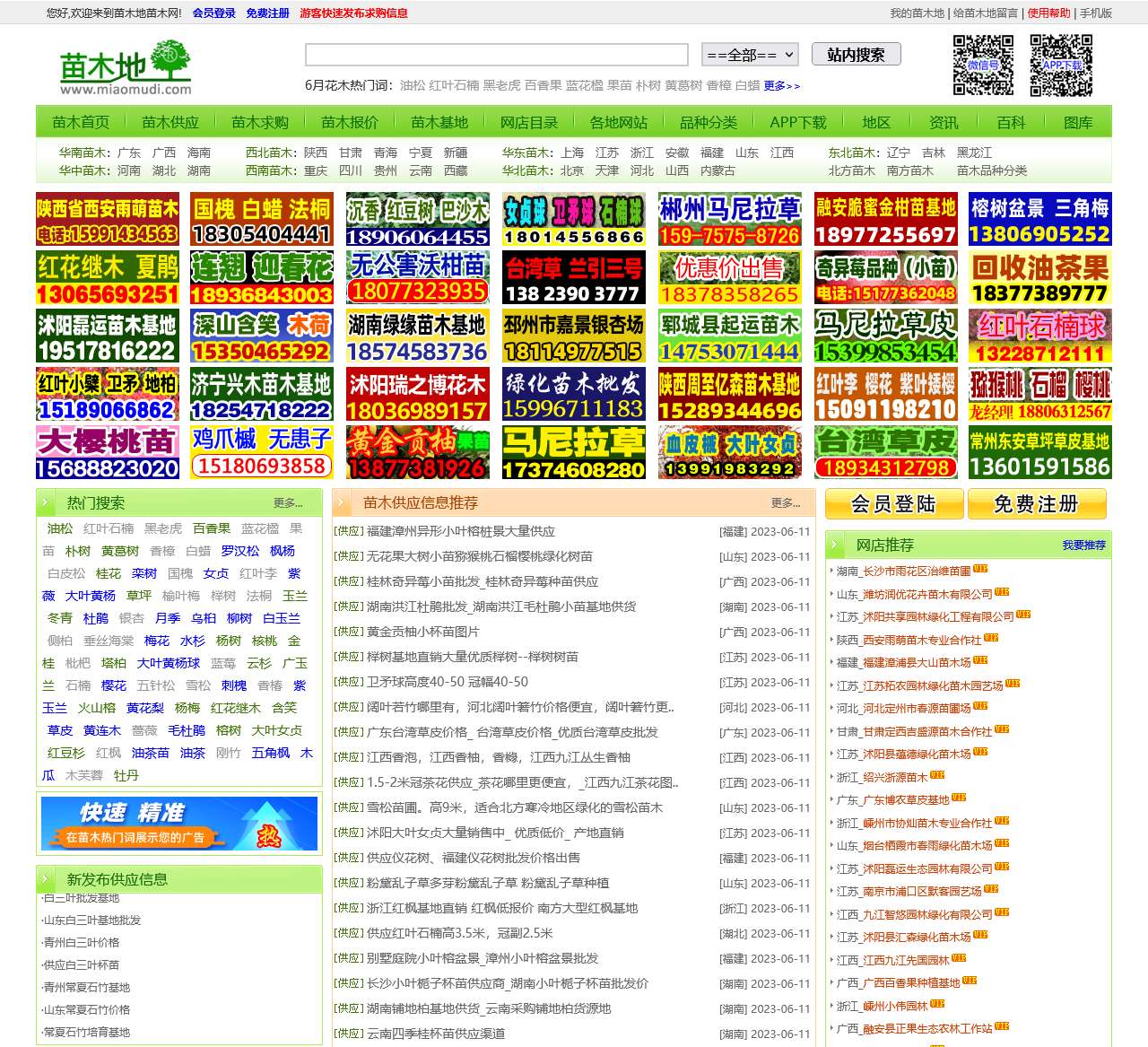This screenshot has height=1047, width=1148.
Task: Open the 快速精准 advertising banner
Action: click(179, 823)
